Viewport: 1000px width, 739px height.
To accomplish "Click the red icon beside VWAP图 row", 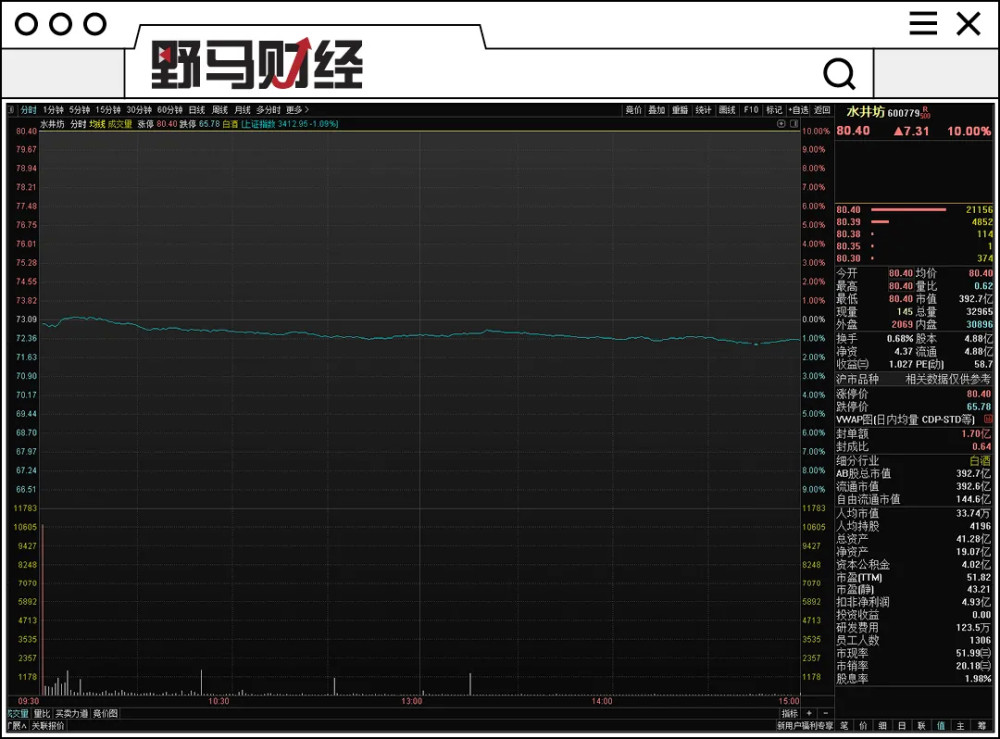I will (x=988, y=420).
